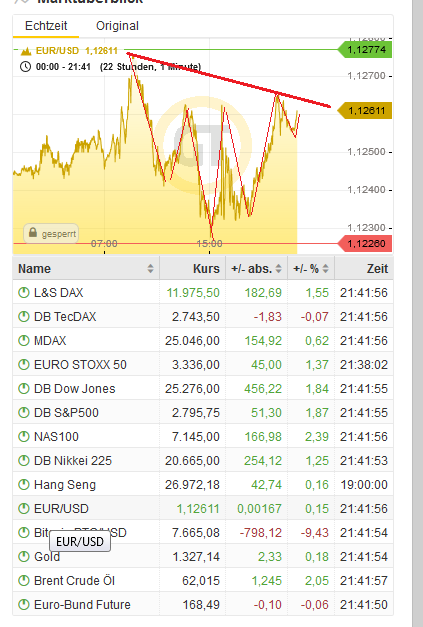This screenshot has height=627, width=423.
Task: Click the realtime icon next to L&S DAX
Action: 24,293
